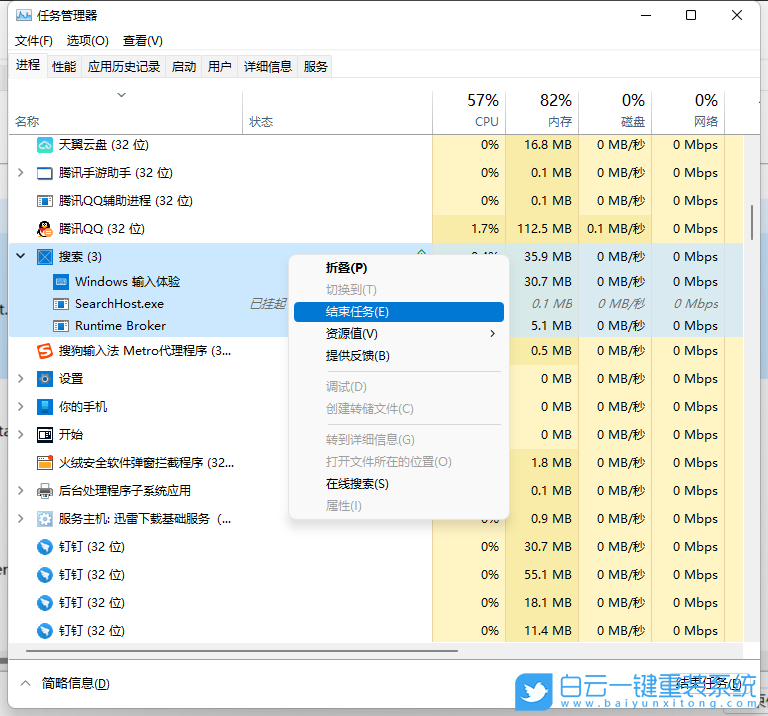Click the 你的手机 phone icon
This screenshot has width=768, height=716.
point(45,406)
